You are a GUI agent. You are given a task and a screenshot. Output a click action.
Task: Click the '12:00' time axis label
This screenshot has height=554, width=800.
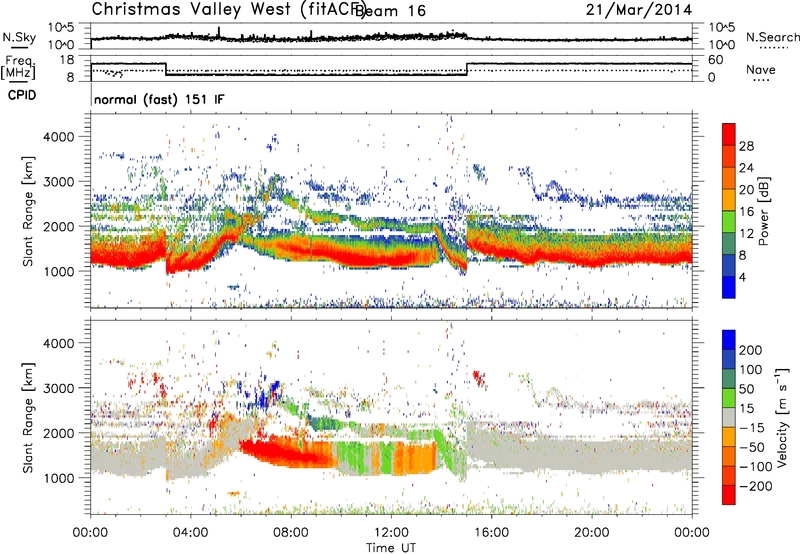point(391,533)
